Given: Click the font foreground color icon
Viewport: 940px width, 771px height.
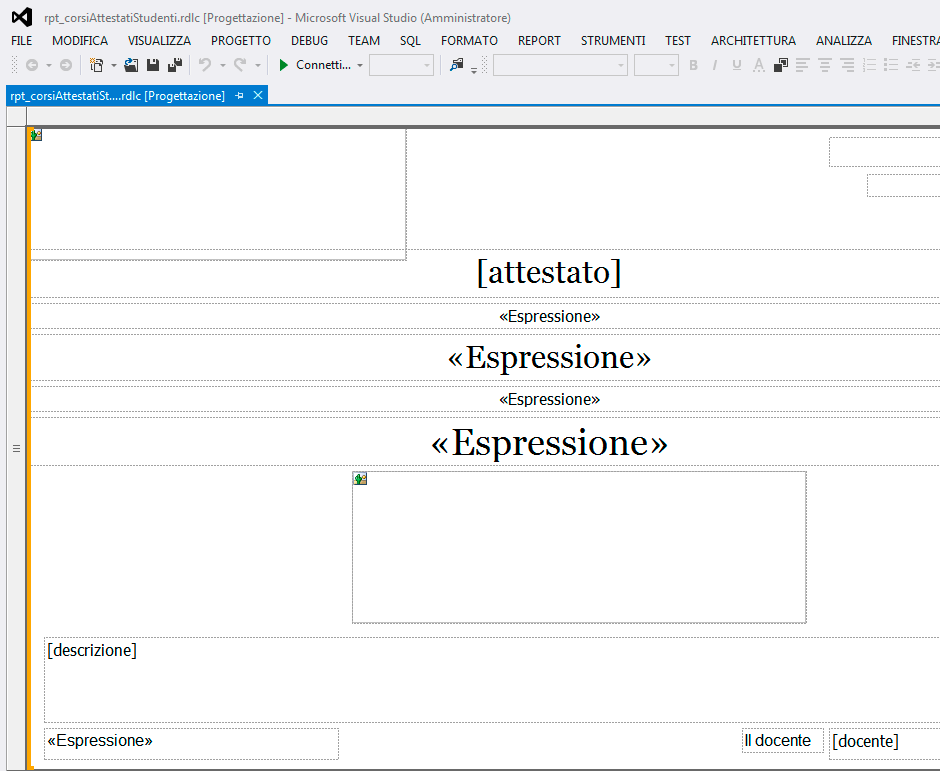Looking at the screenshot, I should tap(759, 65).
